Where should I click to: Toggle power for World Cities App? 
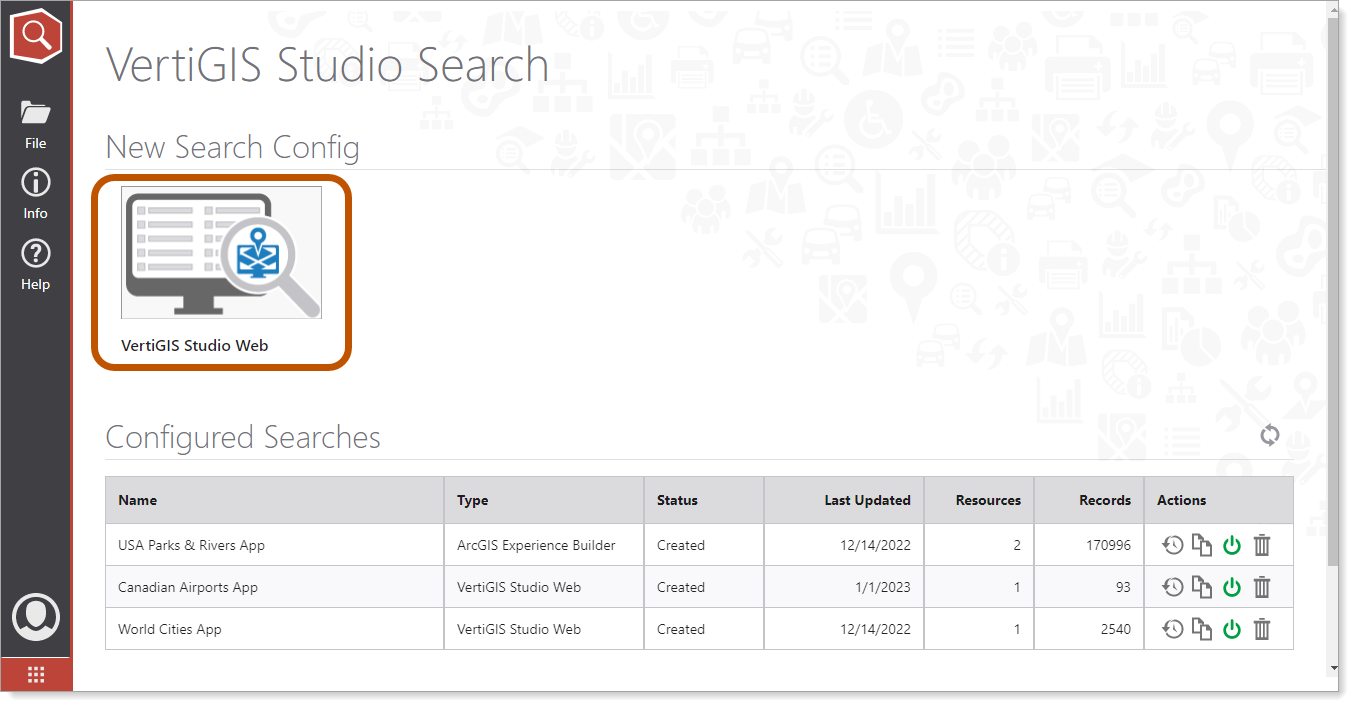coord(1232,629)
